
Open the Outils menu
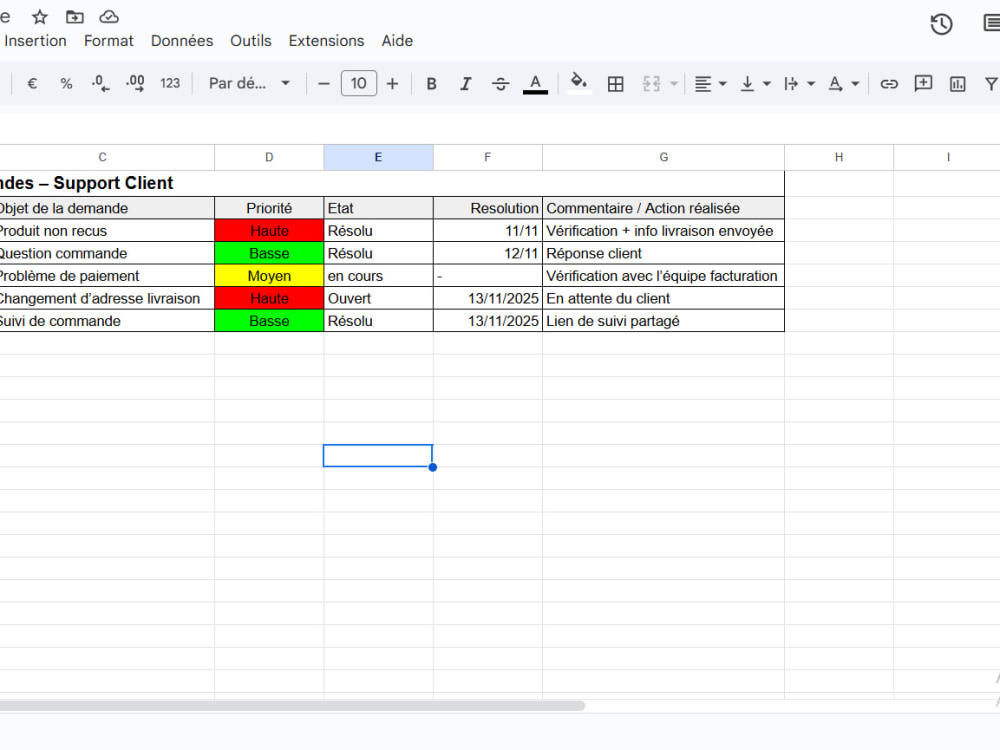[251, 41]
